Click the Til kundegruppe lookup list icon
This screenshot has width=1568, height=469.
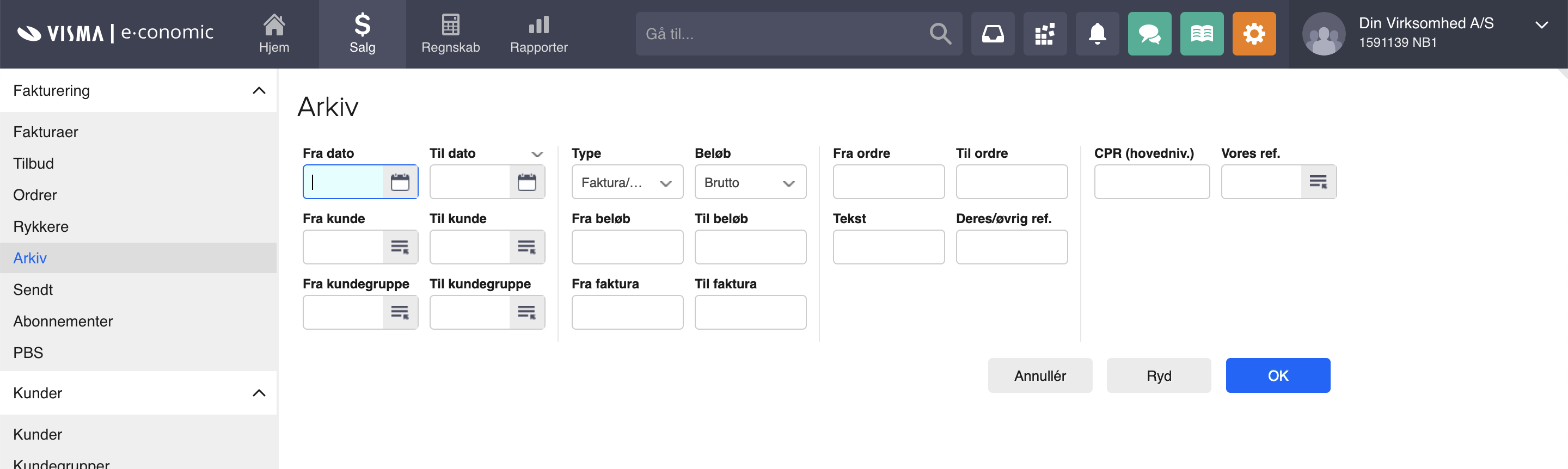(526, 312)
